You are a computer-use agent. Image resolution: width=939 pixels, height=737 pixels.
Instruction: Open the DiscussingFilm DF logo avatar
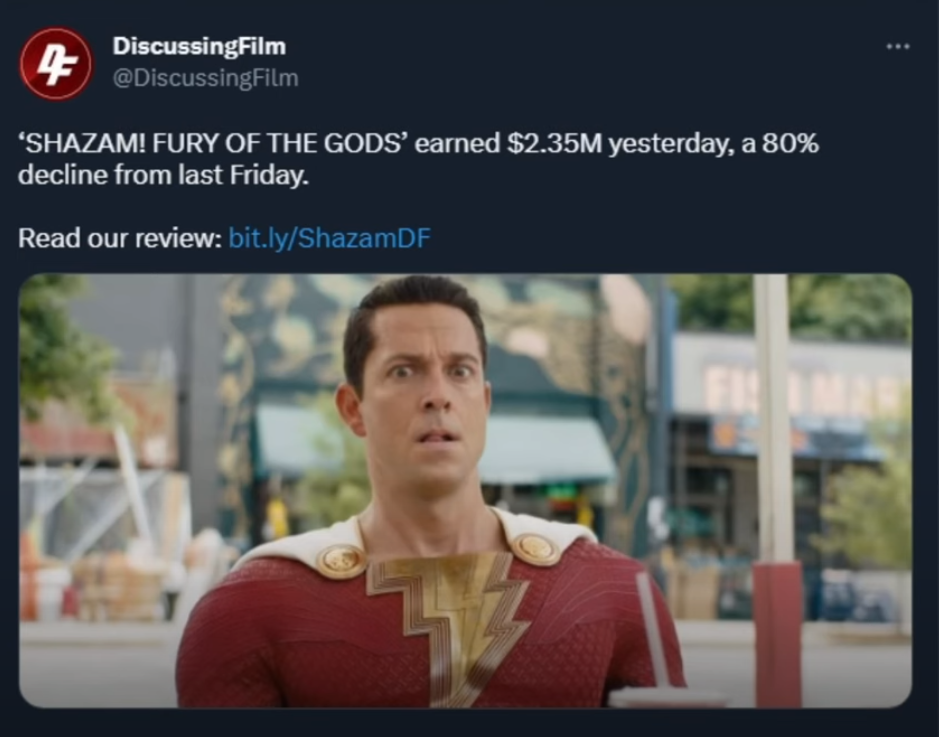tap(56, 63)
